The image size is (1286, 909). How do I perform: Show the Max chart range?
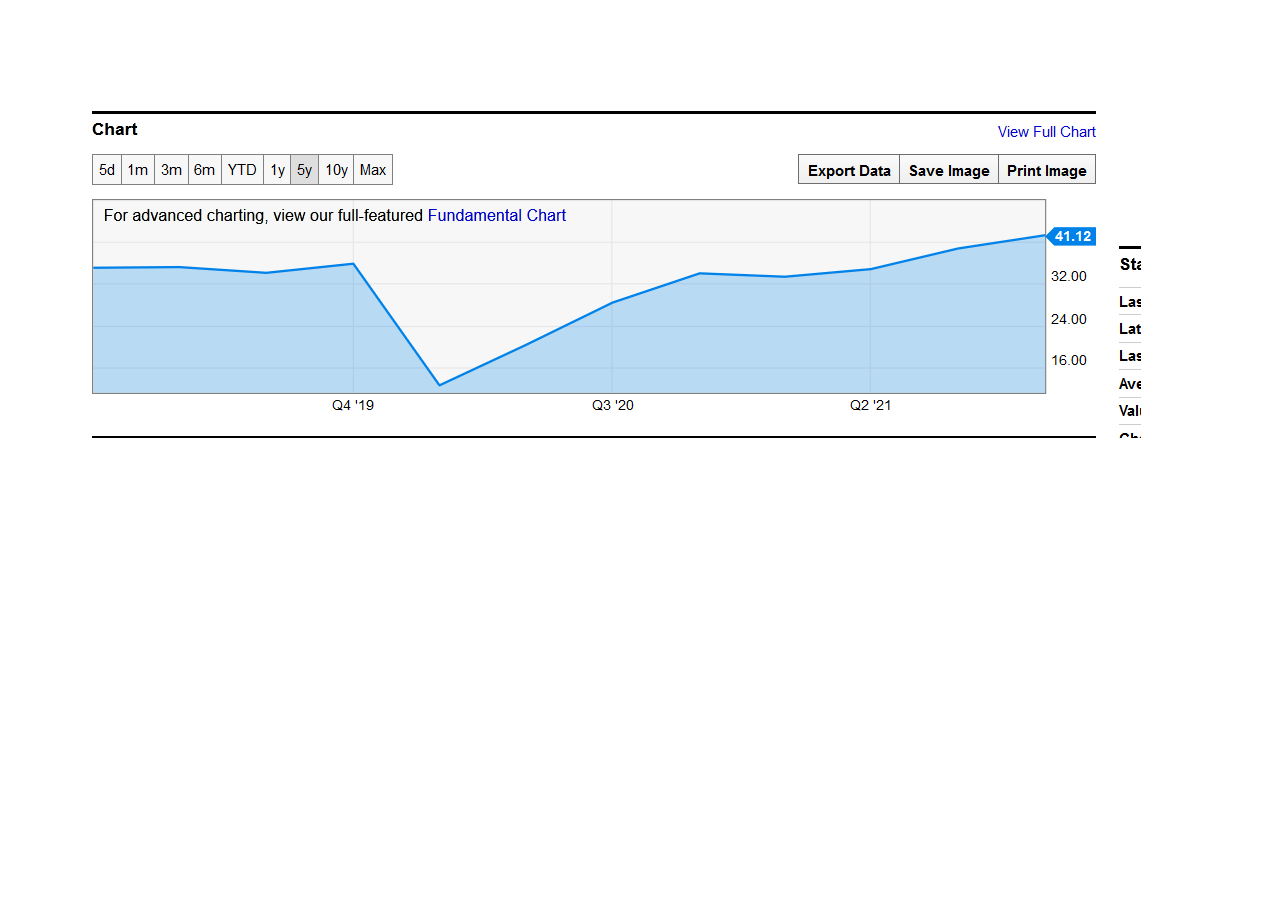373,170
